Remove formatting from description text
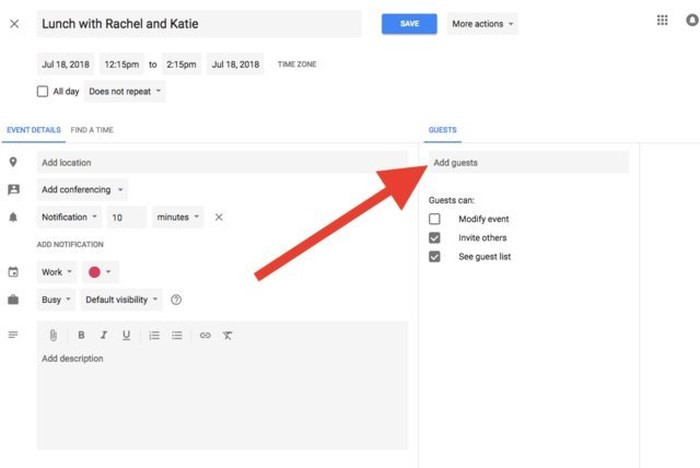This screenshot has width=700, height=468. coord(228,336)
